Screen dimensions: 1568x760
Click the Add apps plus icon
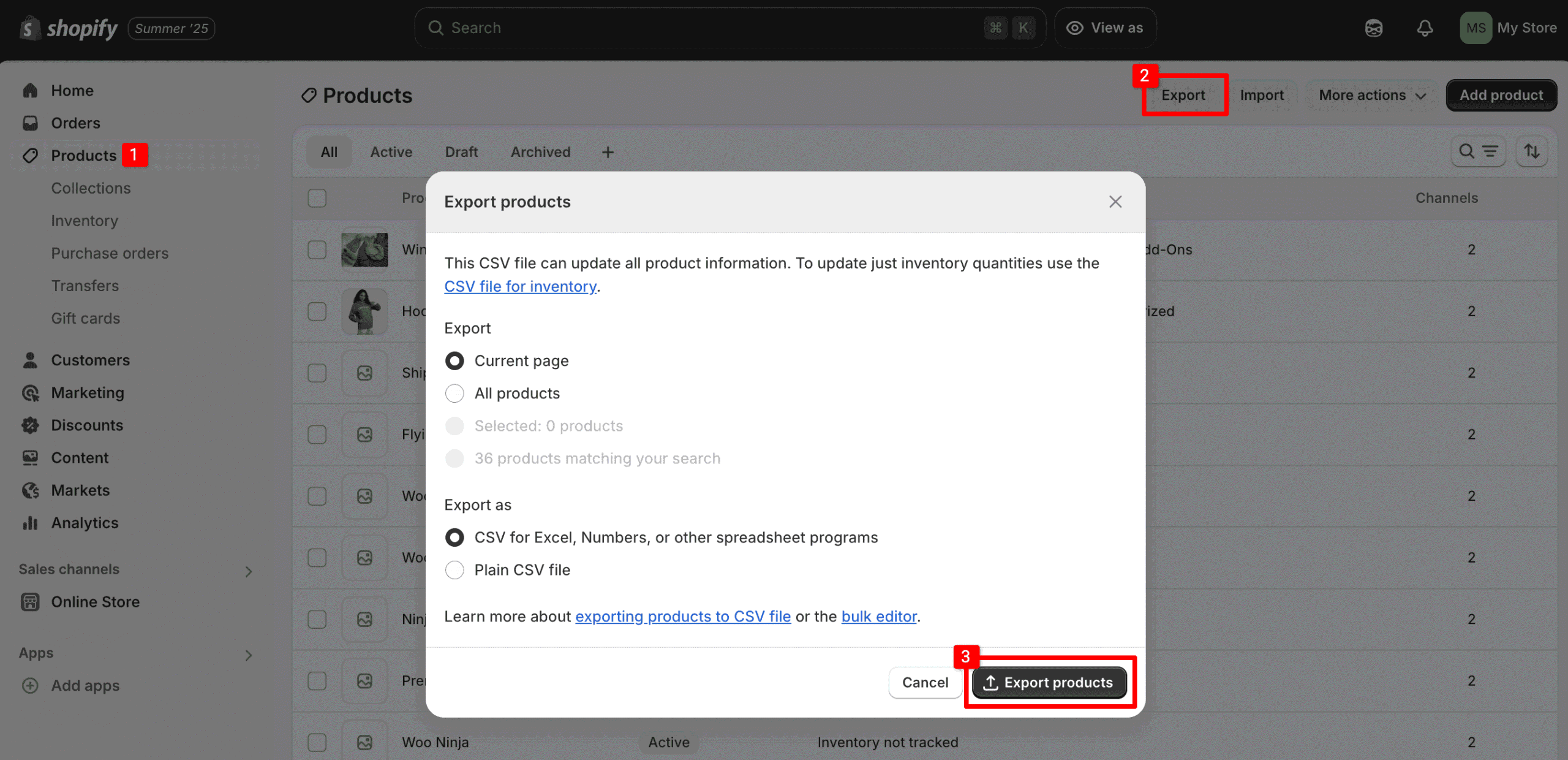coord(30,686)
